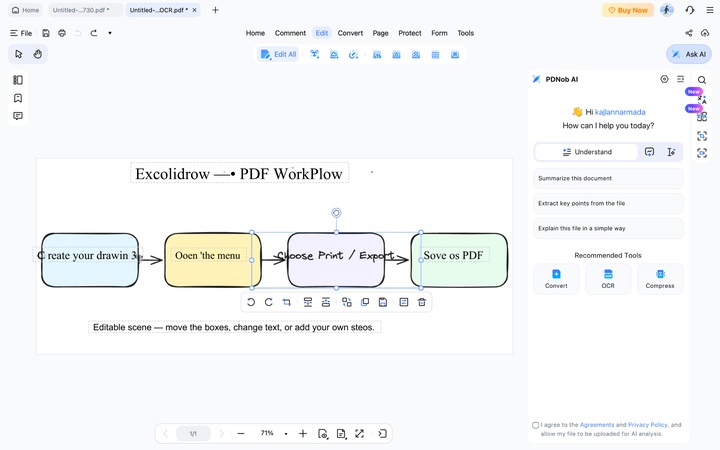Open the File menu
The width and height of the screenshot is (720, 450).
coord(21,33)
